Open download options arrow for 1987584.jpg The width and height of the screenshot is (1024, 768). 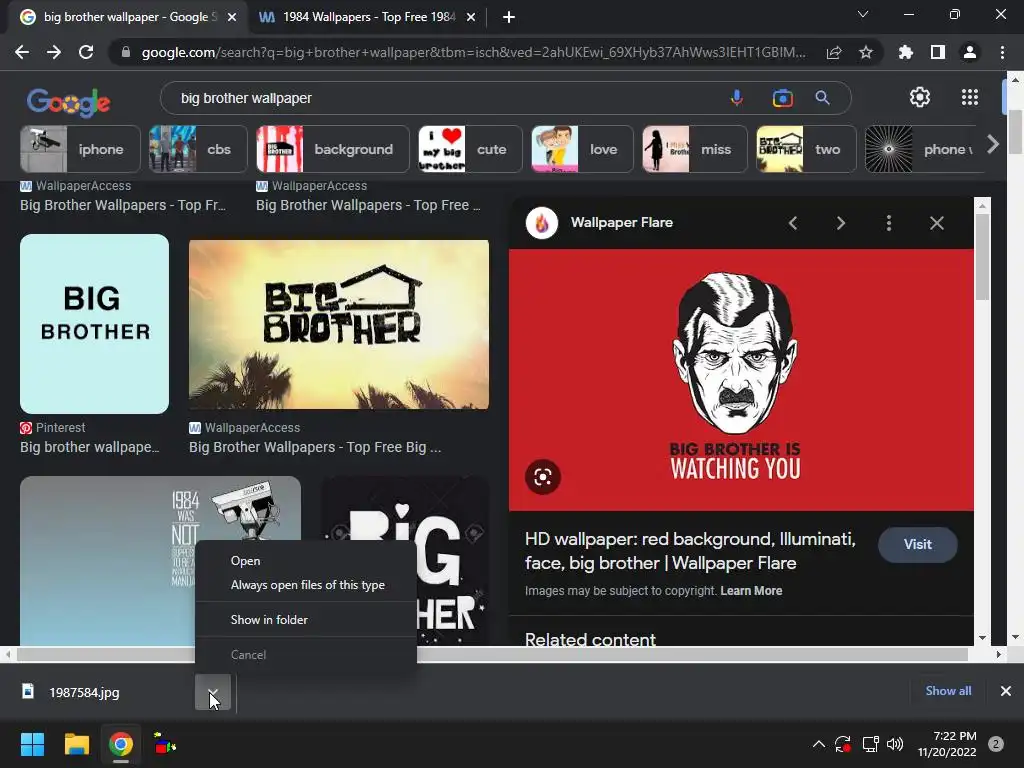(x=213, y=692)
